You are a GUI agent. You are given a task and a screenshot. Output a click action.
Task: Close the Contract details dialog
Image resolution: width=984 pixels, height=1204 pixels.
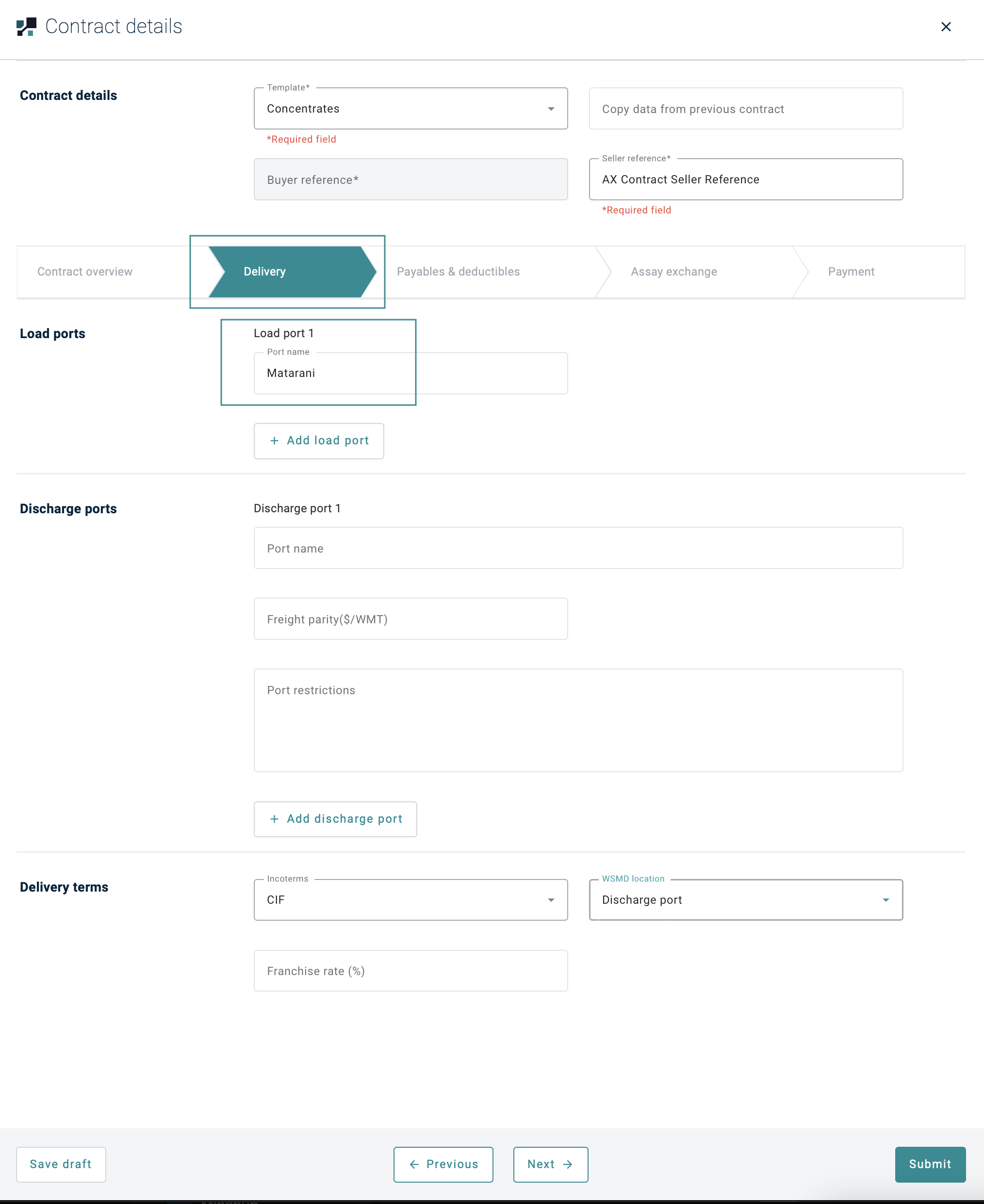(946, 27)
